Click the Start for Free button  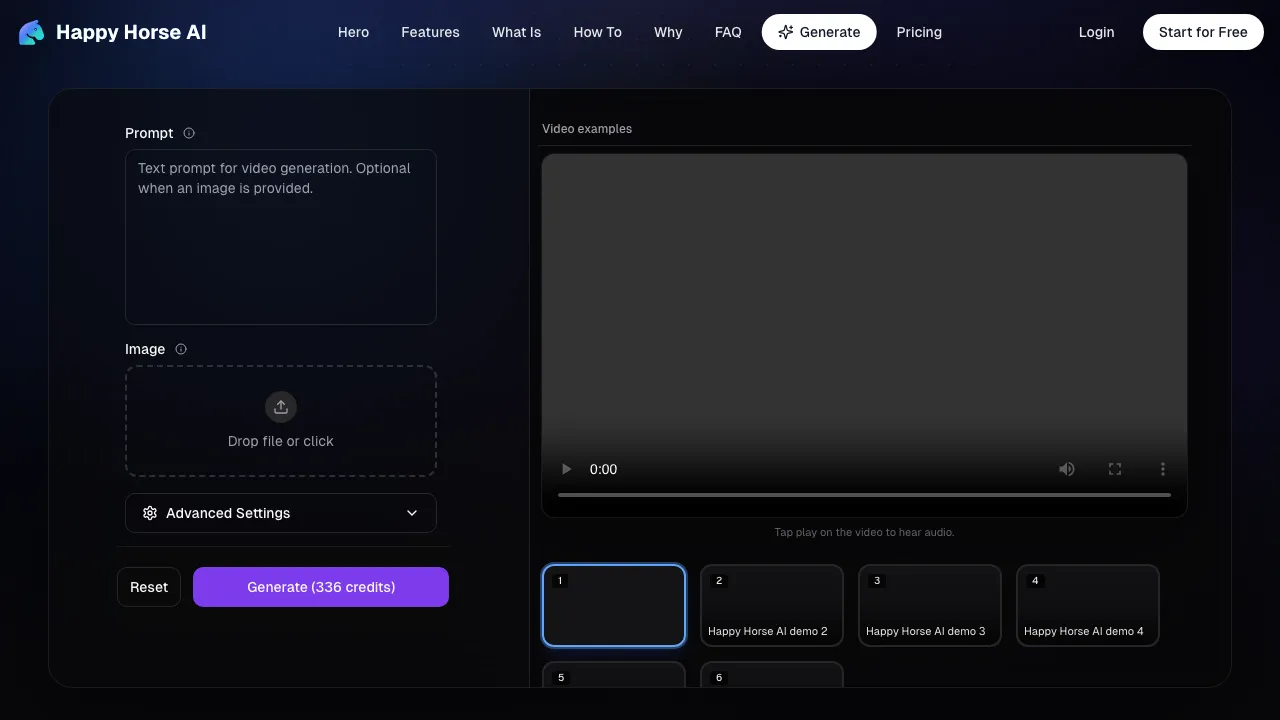1203,32
